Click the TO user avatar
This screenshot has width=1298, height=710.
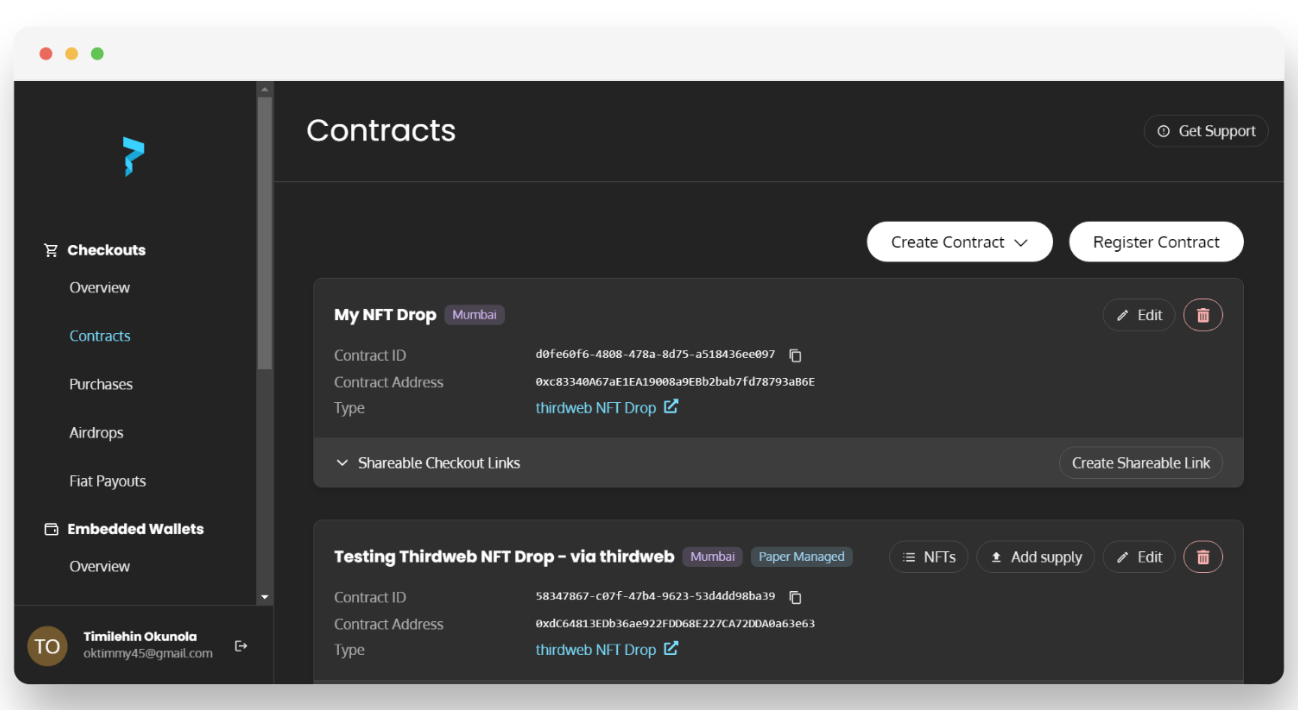[47, 646]
